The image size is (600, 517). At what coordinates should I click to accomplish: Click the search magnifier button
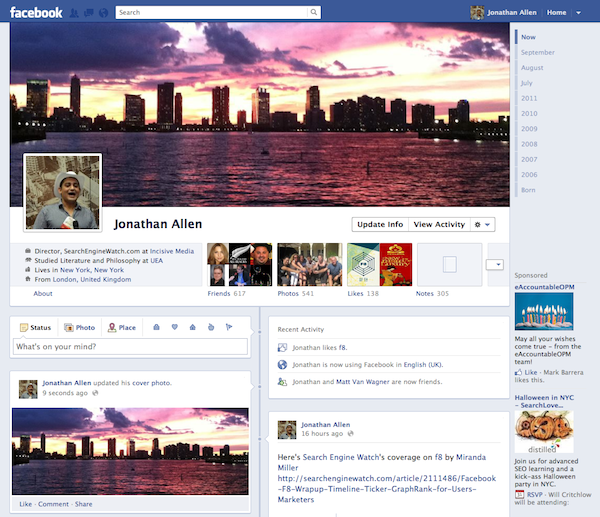click(x=314, y=12)
